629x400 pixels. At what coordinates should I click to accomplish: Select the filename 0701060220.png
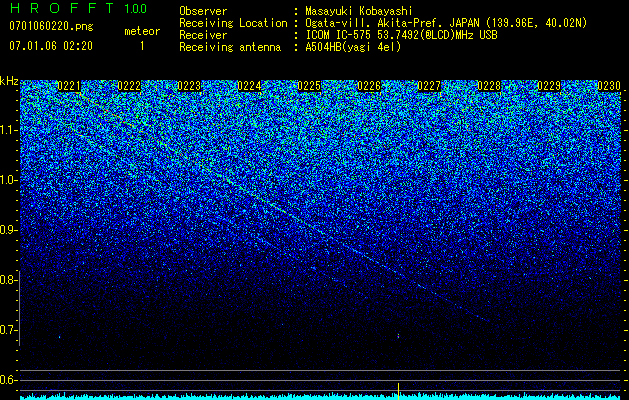tap(51, 27)
